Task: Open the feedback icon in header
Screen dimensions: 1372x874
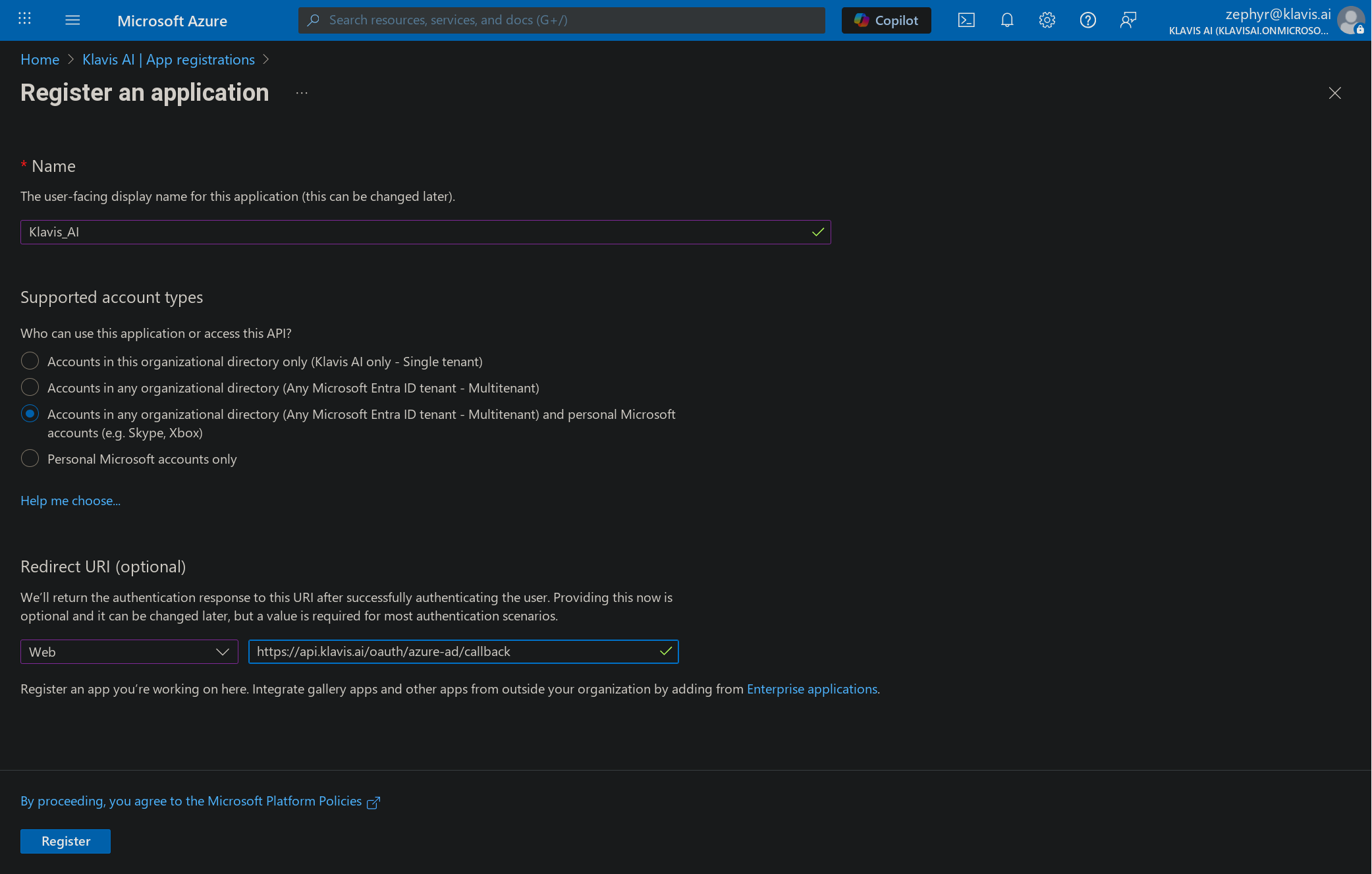Action: (x=1128, y=20)
